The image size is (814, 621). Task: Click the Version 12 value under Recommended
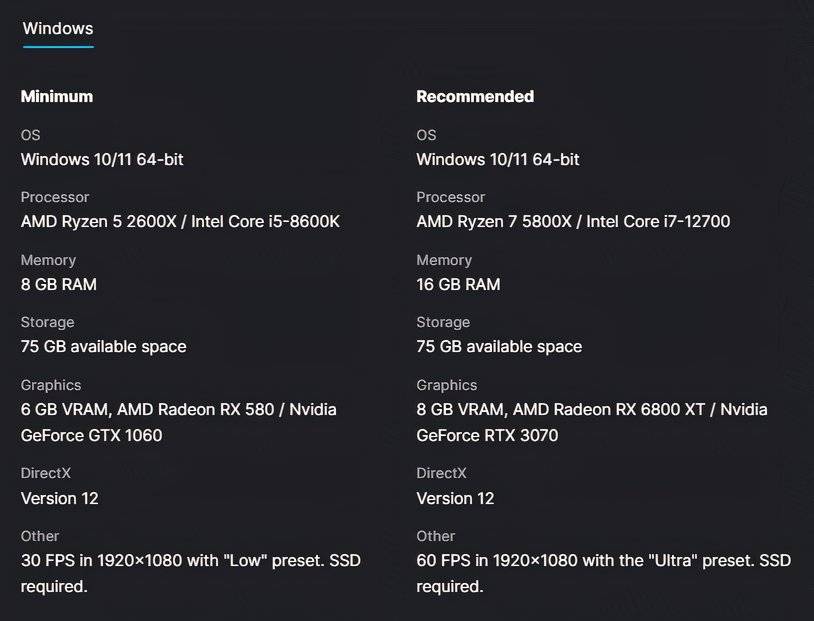[455, 498]
